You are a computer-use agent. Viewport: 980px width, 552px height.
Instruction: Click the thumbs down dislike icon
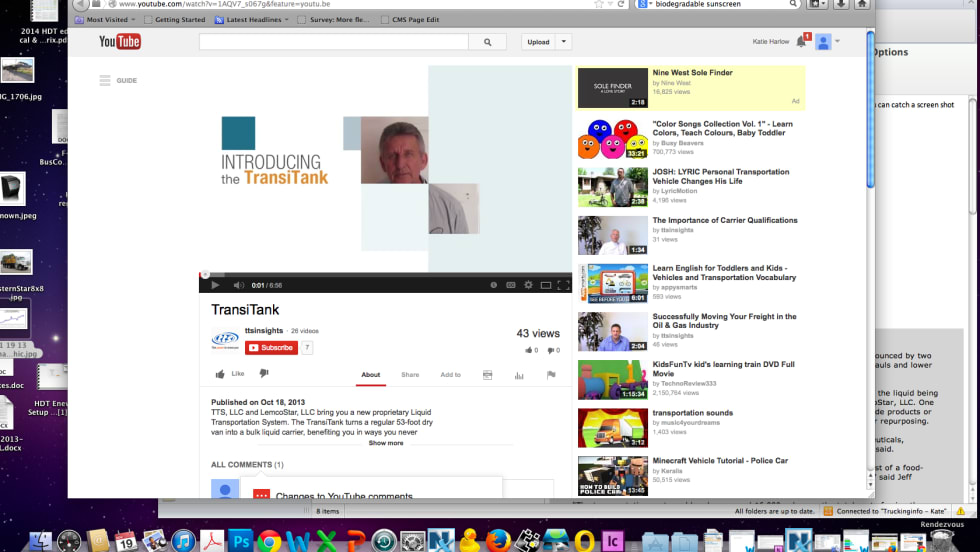264,374
